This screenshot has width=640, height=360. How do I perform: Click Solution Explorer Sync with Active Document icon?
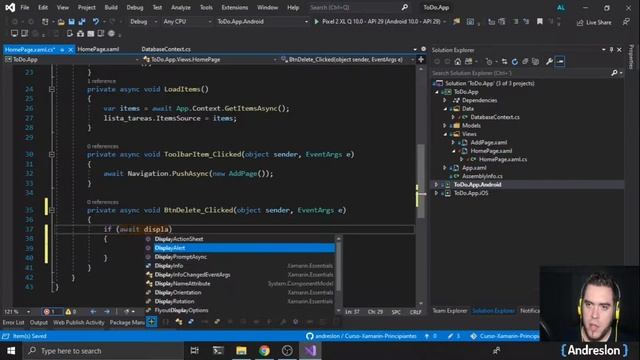click(504, 62)
